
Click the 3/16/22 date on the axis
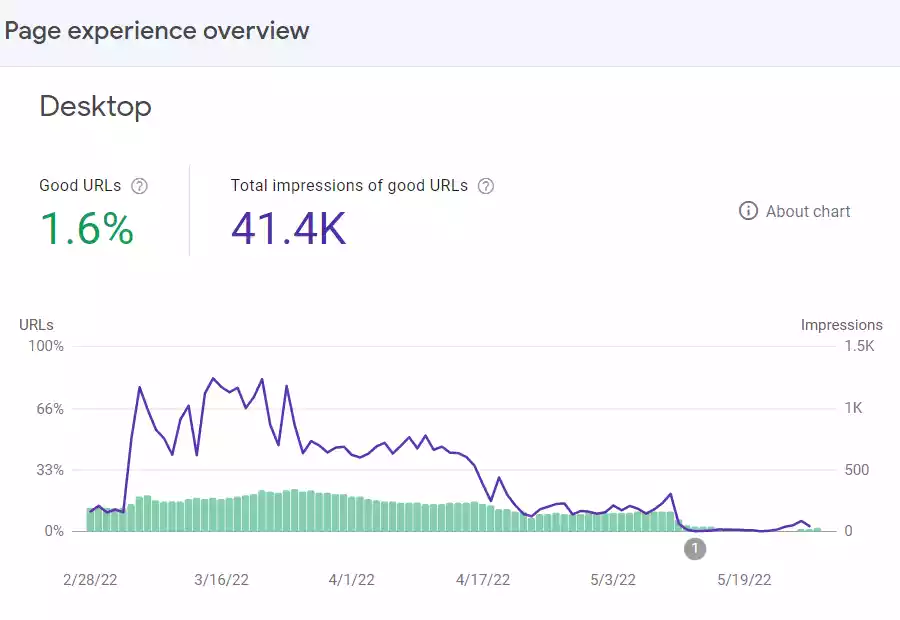coord(222,580)
